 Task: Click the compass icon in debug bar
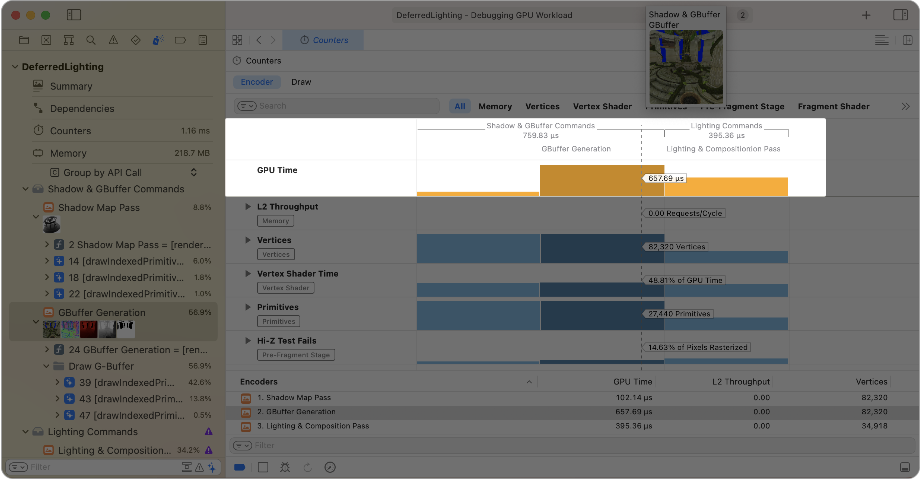click(330, 467)
